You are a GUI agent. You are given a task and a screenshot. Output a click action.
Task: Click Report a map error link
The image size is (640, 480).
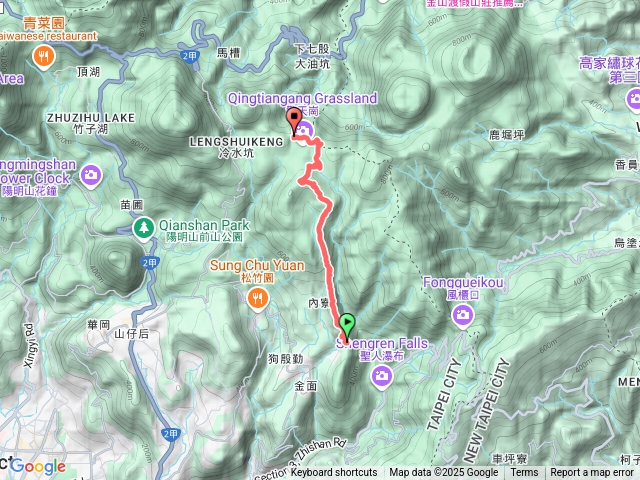592,473
